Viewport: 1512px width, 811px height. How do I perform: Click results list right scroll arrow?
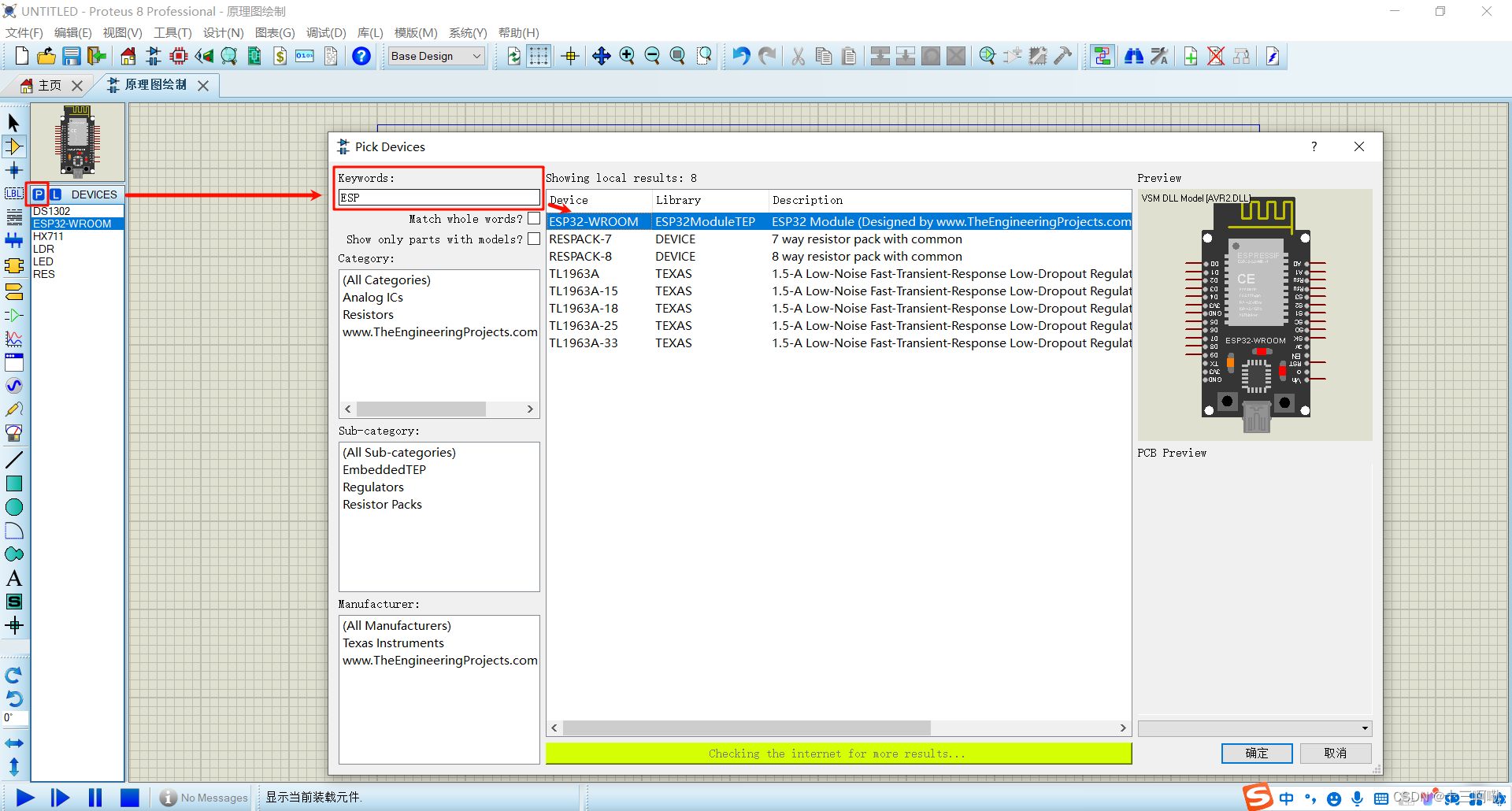point(1123,728)
